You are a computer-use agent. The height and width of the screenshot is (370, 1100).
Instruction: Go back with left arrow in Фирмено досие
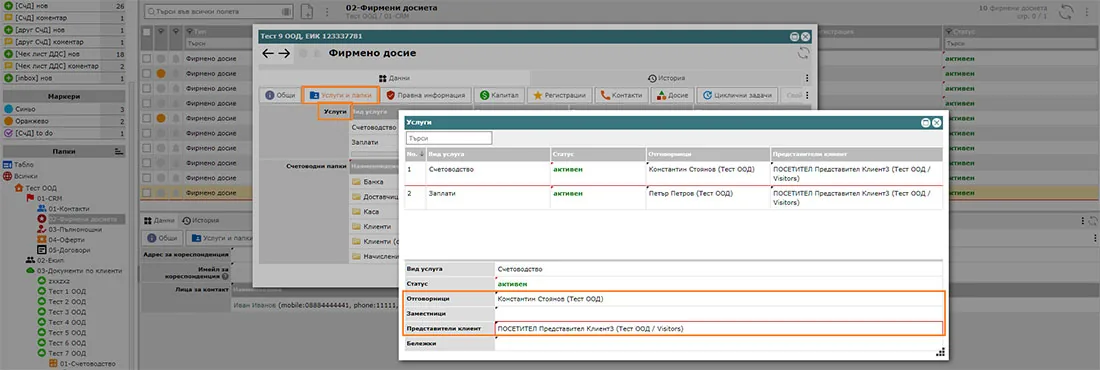point(268,53)
